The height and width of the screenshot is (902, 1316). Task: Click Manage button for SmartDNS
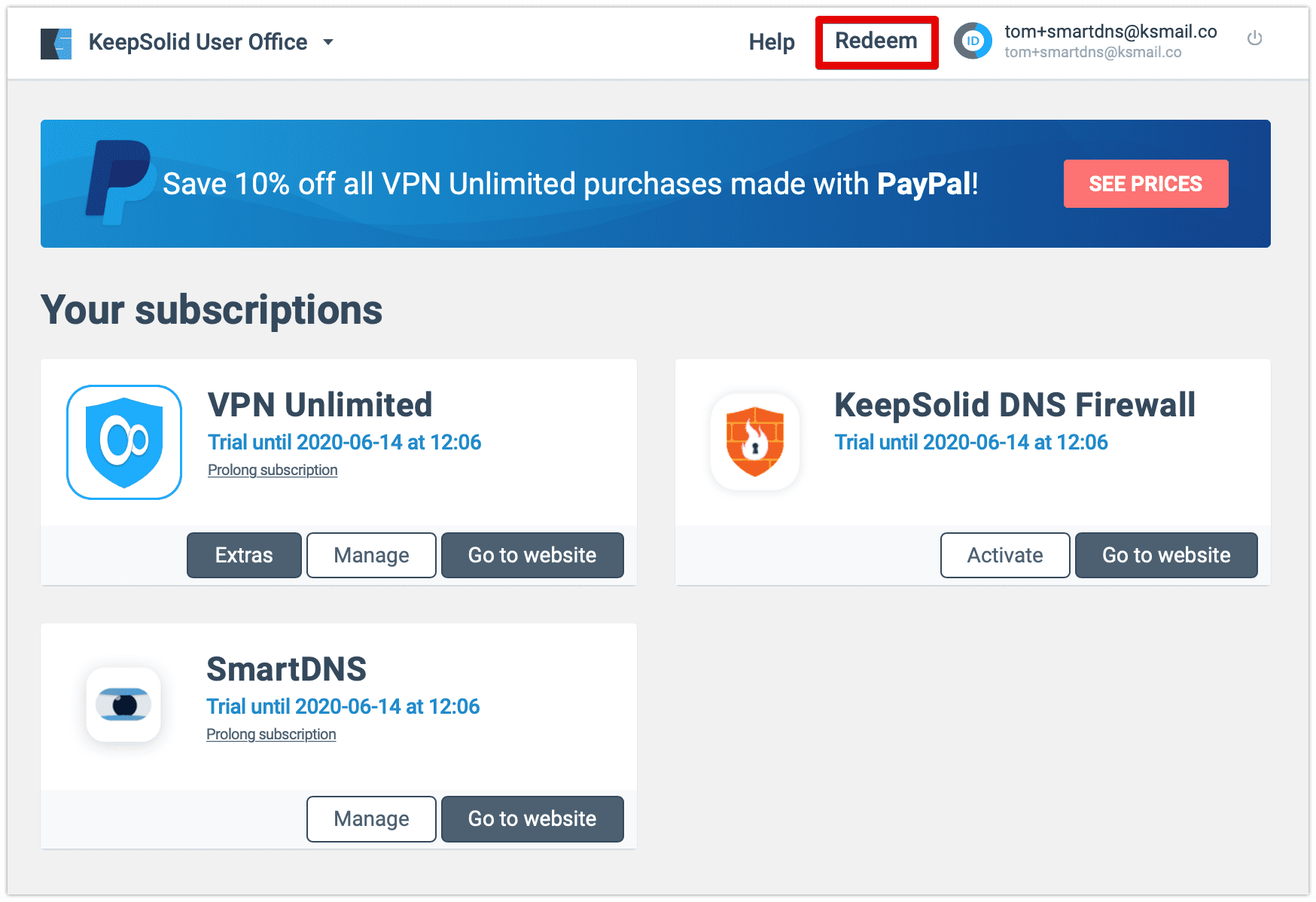pyautogui.click(x=371, y=819)
